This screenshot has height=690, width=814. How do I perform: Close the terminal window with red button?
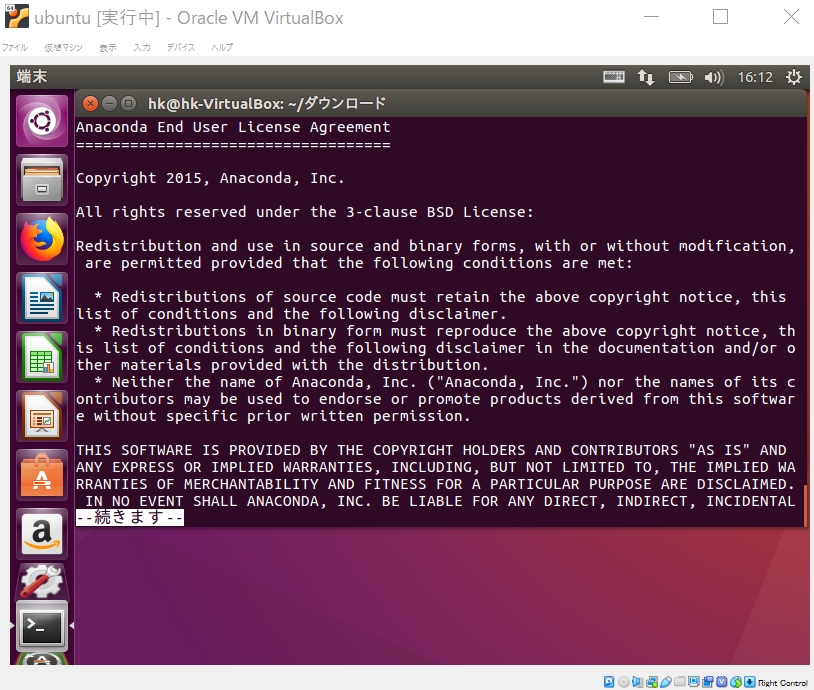pos(90,104)
